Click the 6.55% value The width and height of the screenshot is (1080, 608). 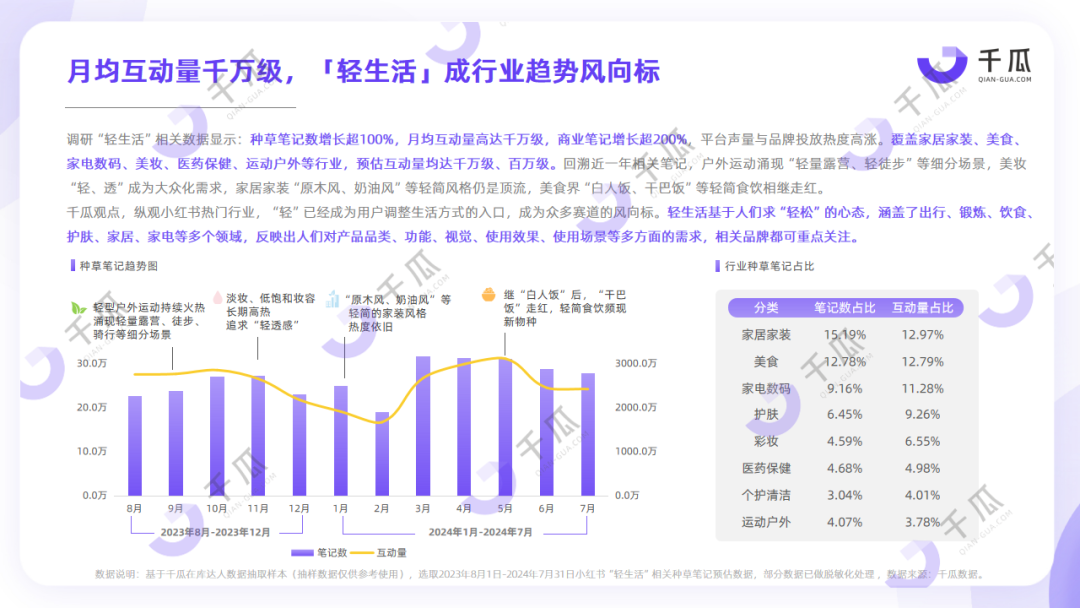[x=922, y=441]
